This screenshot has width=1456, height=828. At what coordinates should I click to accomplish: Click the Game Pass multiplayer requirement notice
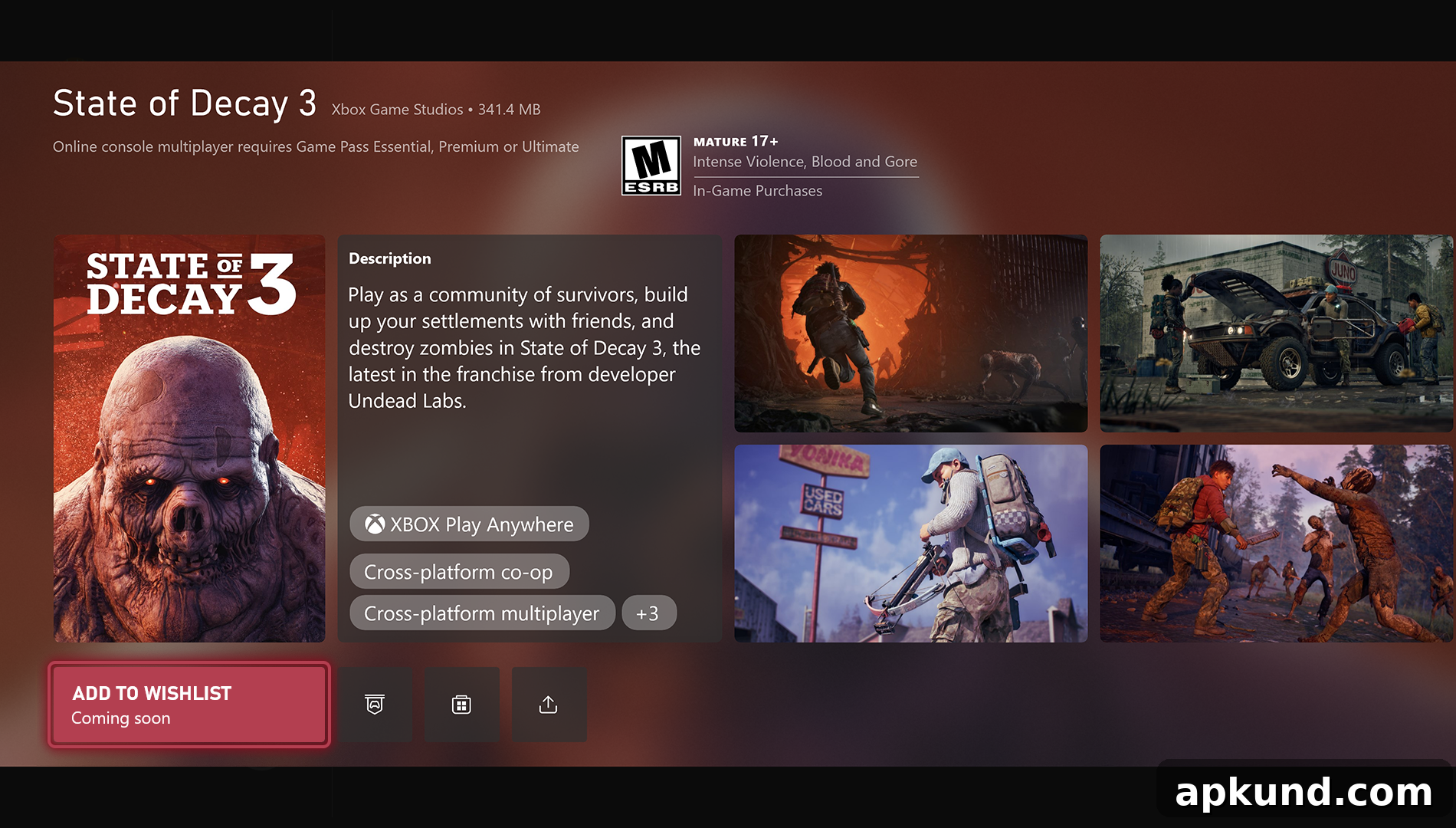(x=316, y=146)
